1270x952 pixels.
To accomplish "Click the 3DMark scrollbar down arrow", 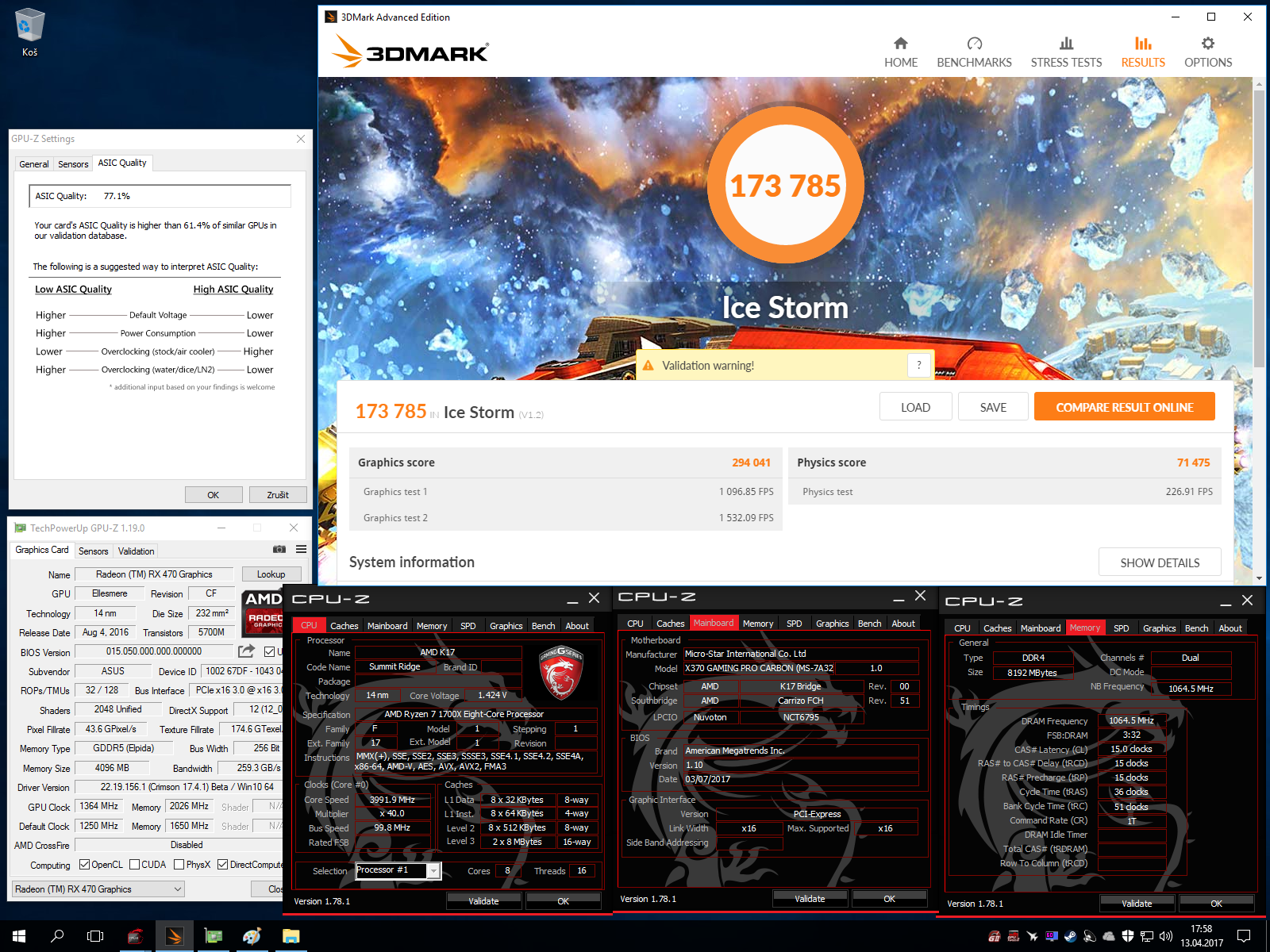I will tap(1259, 578).
